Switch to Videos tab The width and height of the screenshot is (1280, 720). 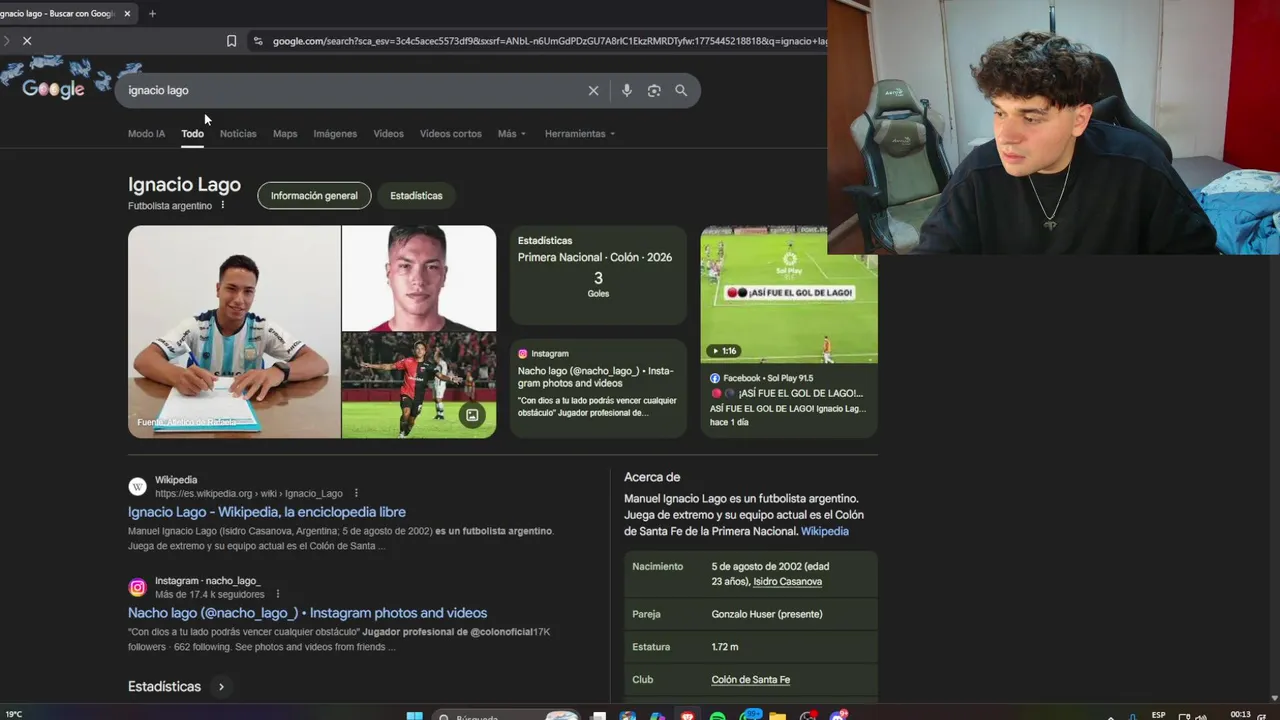click(388, 133)
